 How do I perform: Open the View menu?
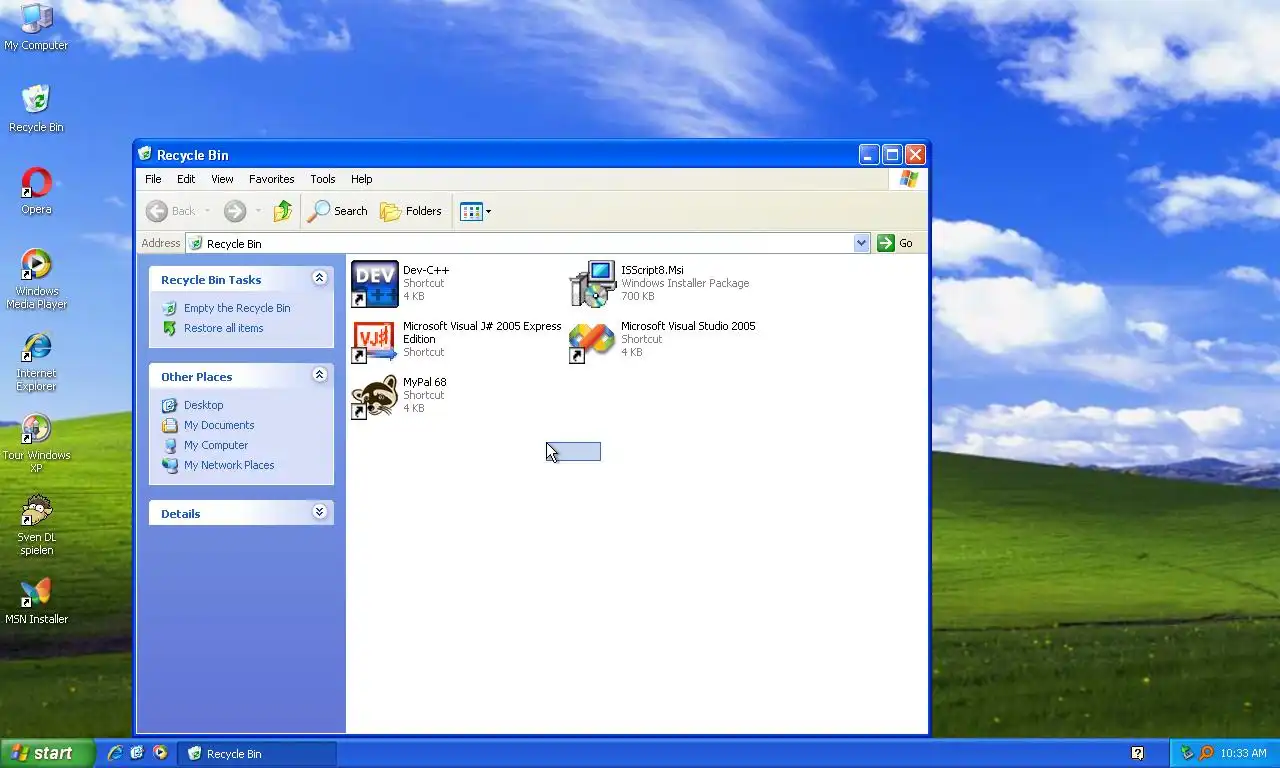222,179
